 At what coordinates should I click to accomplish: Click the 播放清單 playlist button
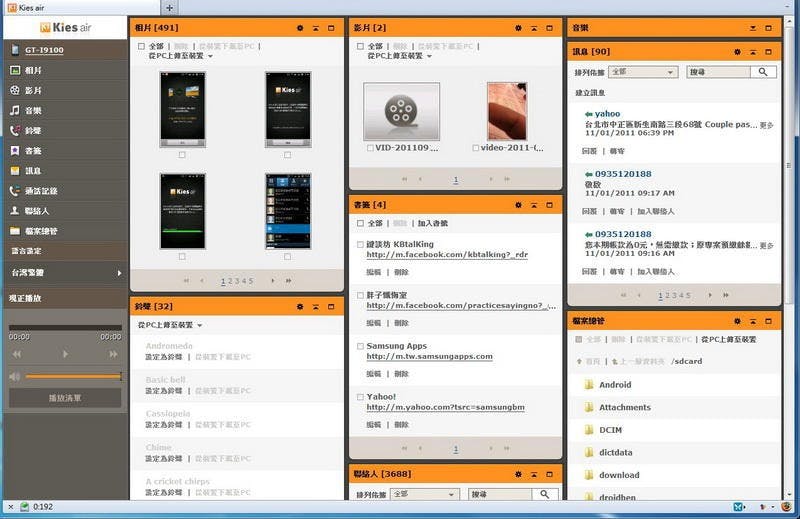click(65, 398)
